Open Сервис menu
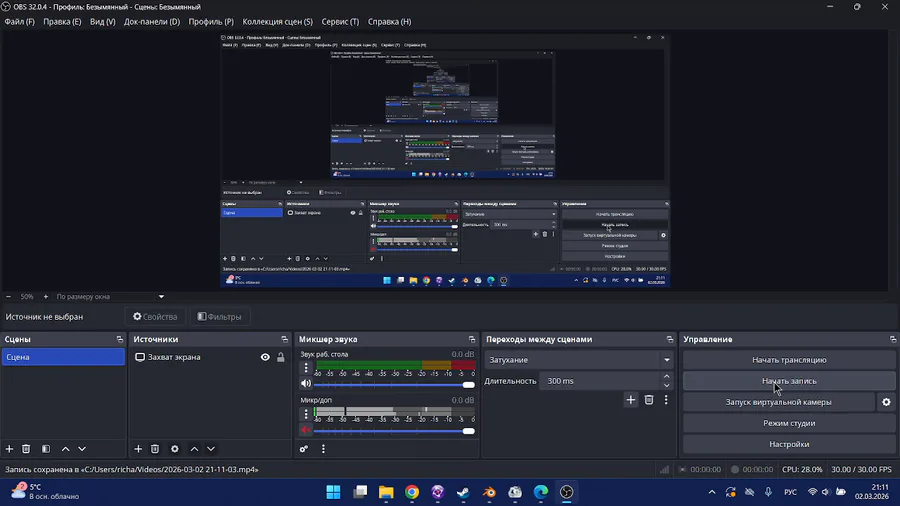900x506 pixels. point(340,22)
